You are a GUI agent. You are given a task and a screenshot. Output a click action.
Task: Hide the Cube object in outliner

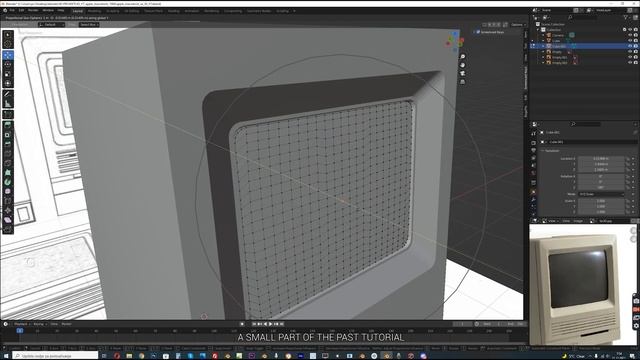(630, 41)
